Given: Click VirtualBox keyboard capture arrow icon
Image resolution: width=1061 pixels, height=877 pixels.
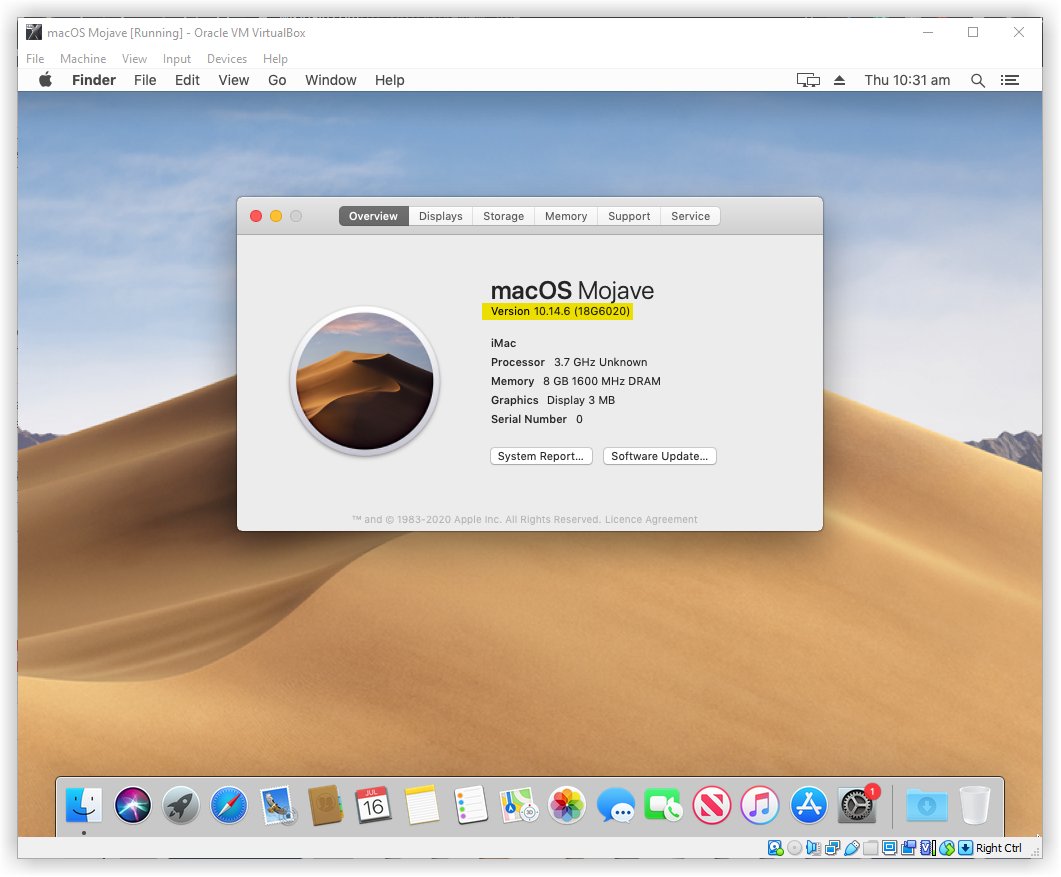Looking at the screenshot, I should [966, 848].
